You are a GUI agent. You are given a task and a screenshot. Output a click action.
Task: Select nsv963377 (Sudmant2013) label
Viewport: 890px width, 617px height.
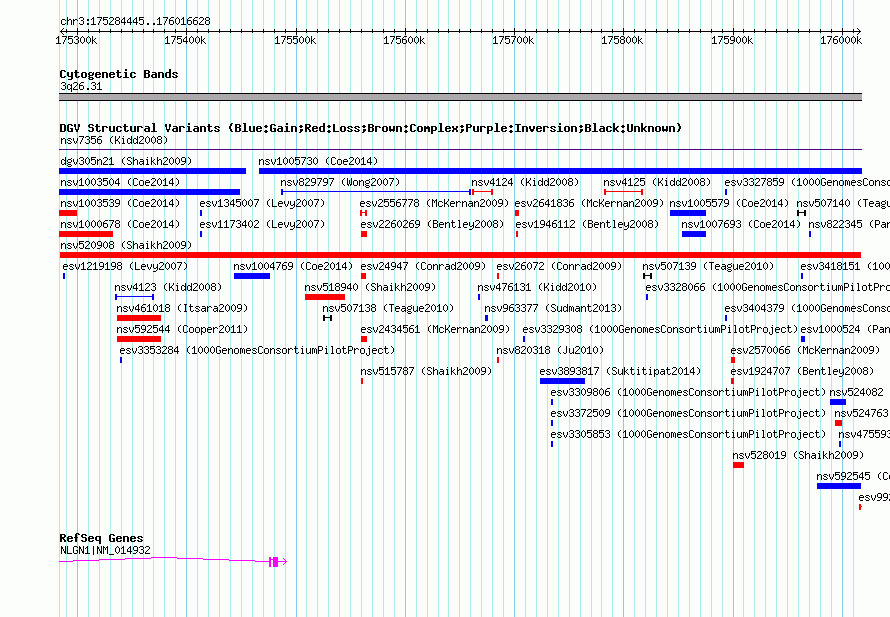click(x=553, y=308)
